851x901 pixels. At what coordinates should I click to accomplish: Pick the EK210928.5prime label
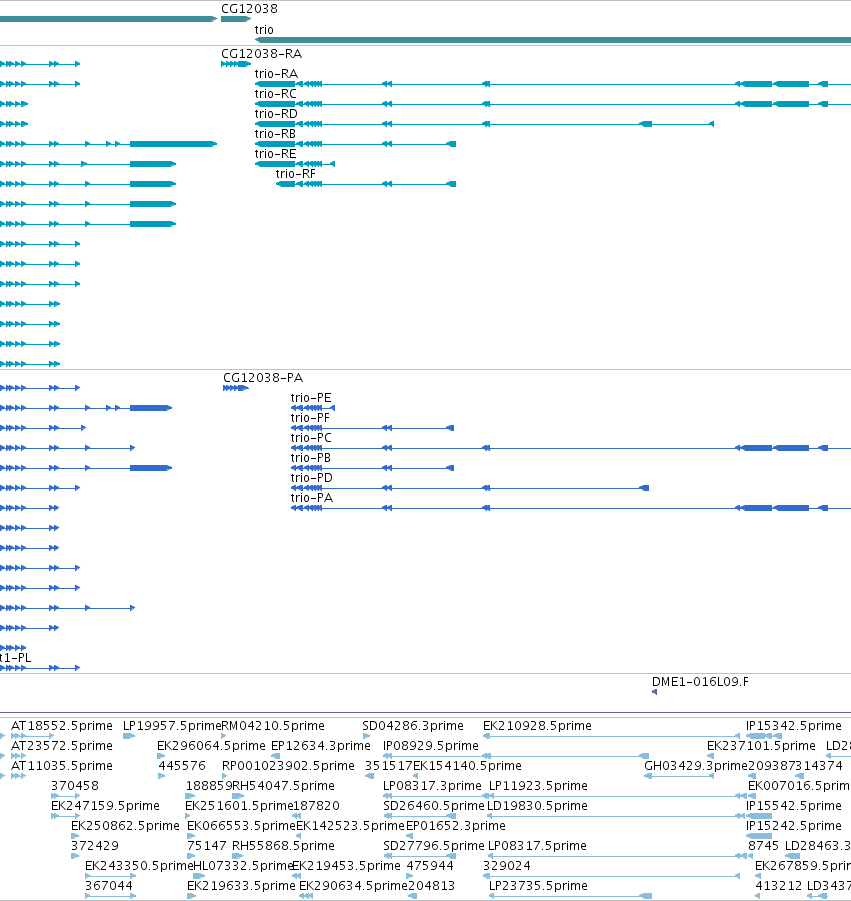click(537, 726)
